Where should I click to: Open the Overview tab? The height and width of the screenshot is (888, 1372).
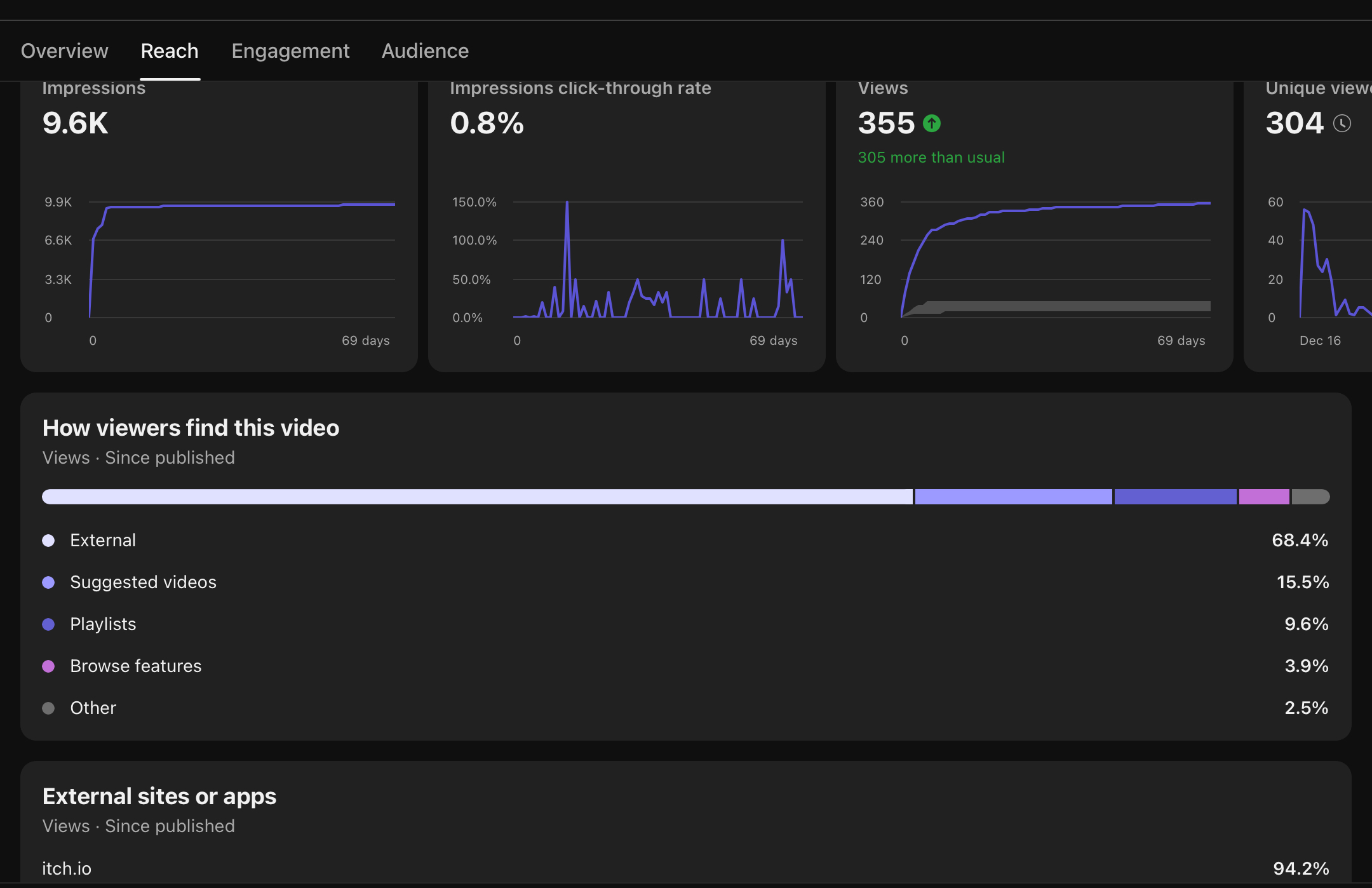[x=65, y=51]
